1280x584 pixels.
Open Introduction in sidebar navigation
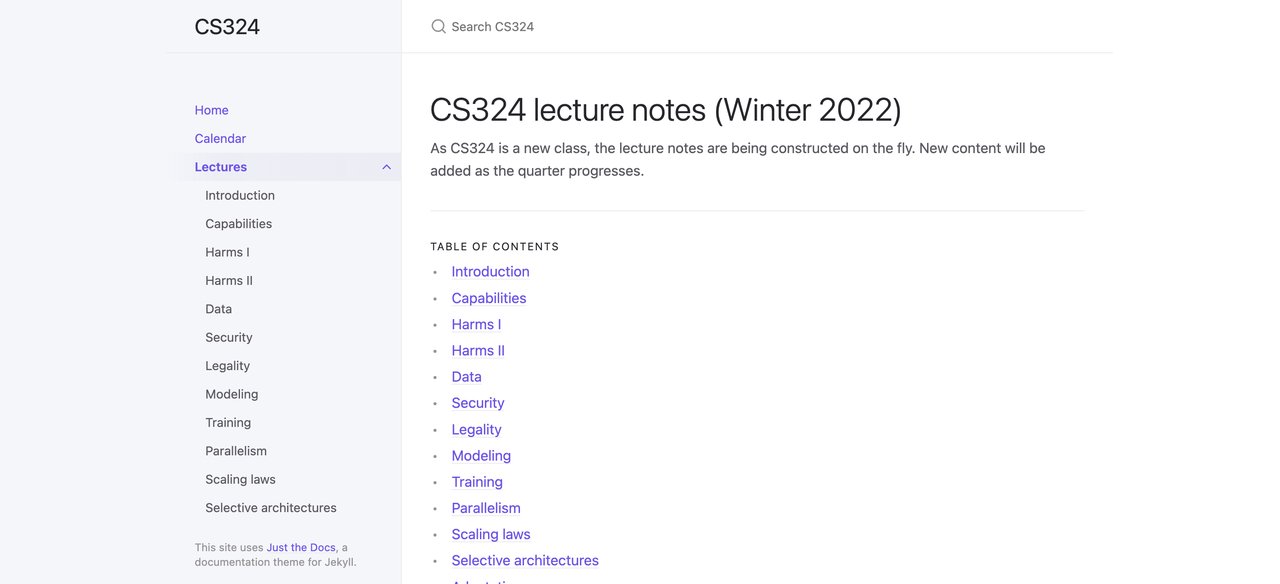pos(240,195)
